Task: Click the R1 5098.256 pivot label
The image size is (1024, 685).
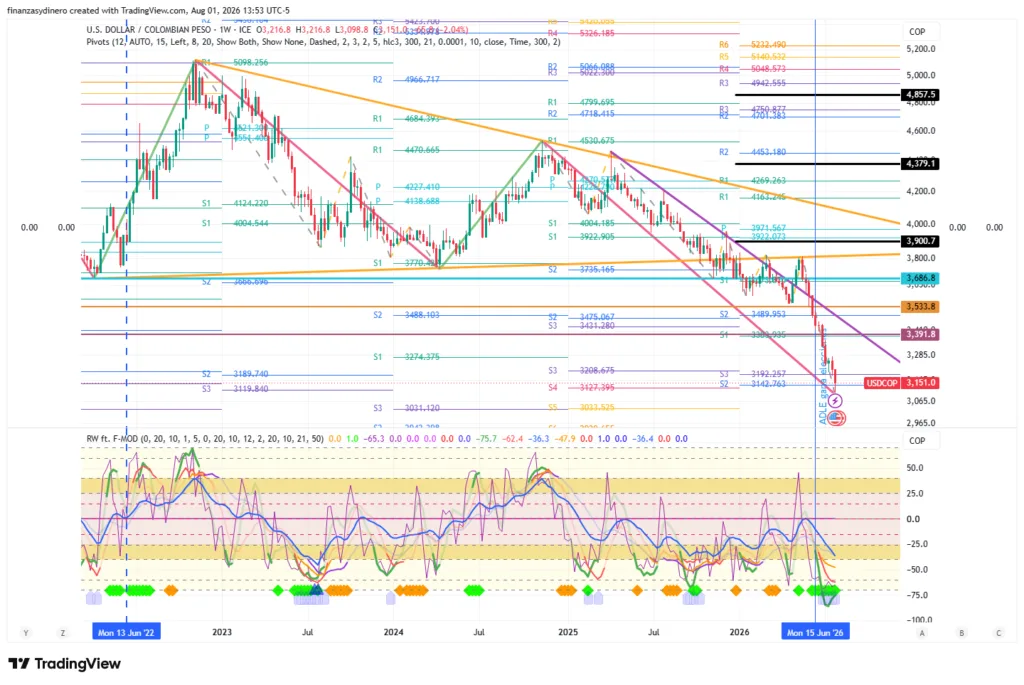Action: pos(235,63)
